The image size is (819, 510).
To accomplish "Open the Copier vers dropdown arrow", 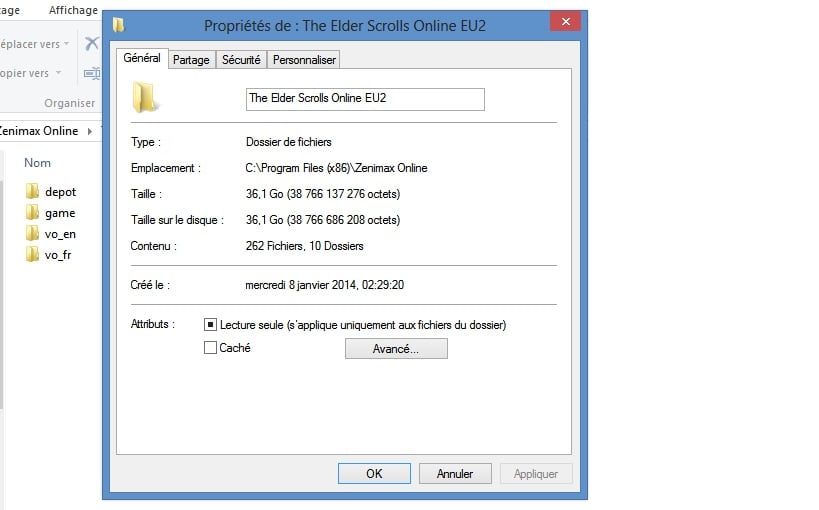I will click(x=58, y=73).
